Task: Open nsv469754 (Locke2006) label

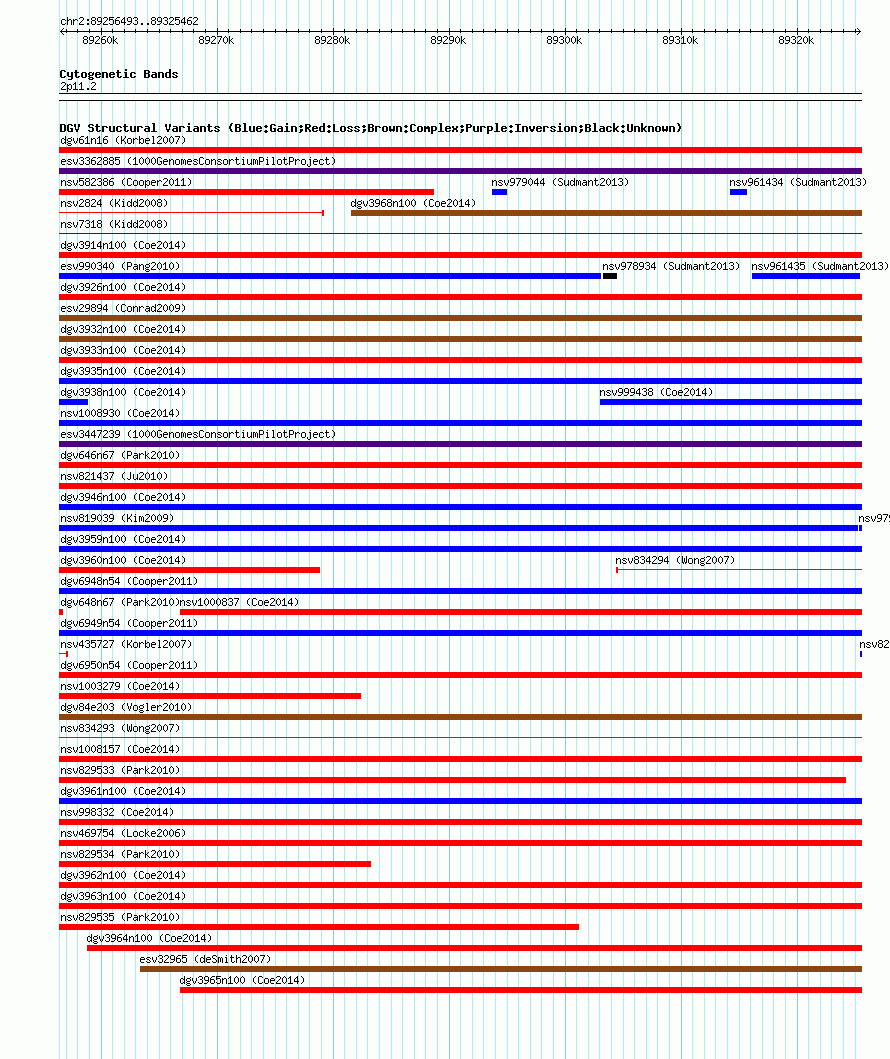Action: click(123, 833)
